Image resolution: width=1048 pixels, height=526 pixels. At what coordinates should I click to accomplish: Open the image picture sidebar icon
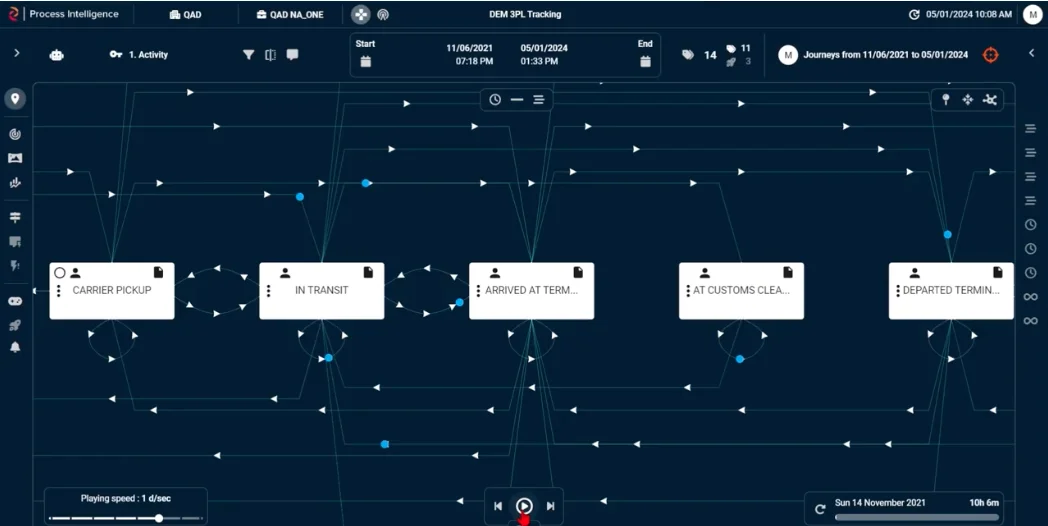(x=15, y=158)
